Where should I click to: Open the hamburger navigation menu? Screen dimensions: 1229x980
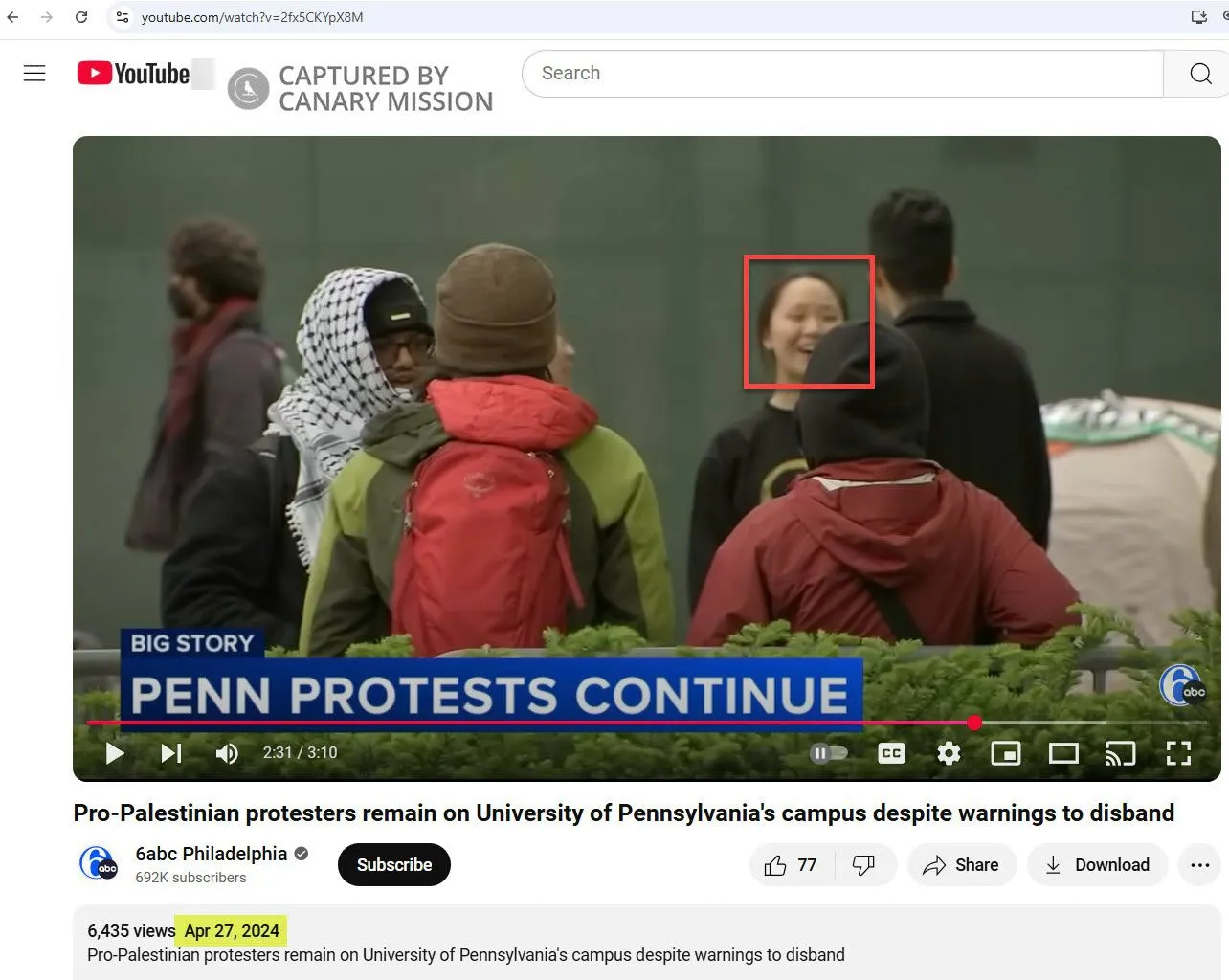click(x=34, y=72)
